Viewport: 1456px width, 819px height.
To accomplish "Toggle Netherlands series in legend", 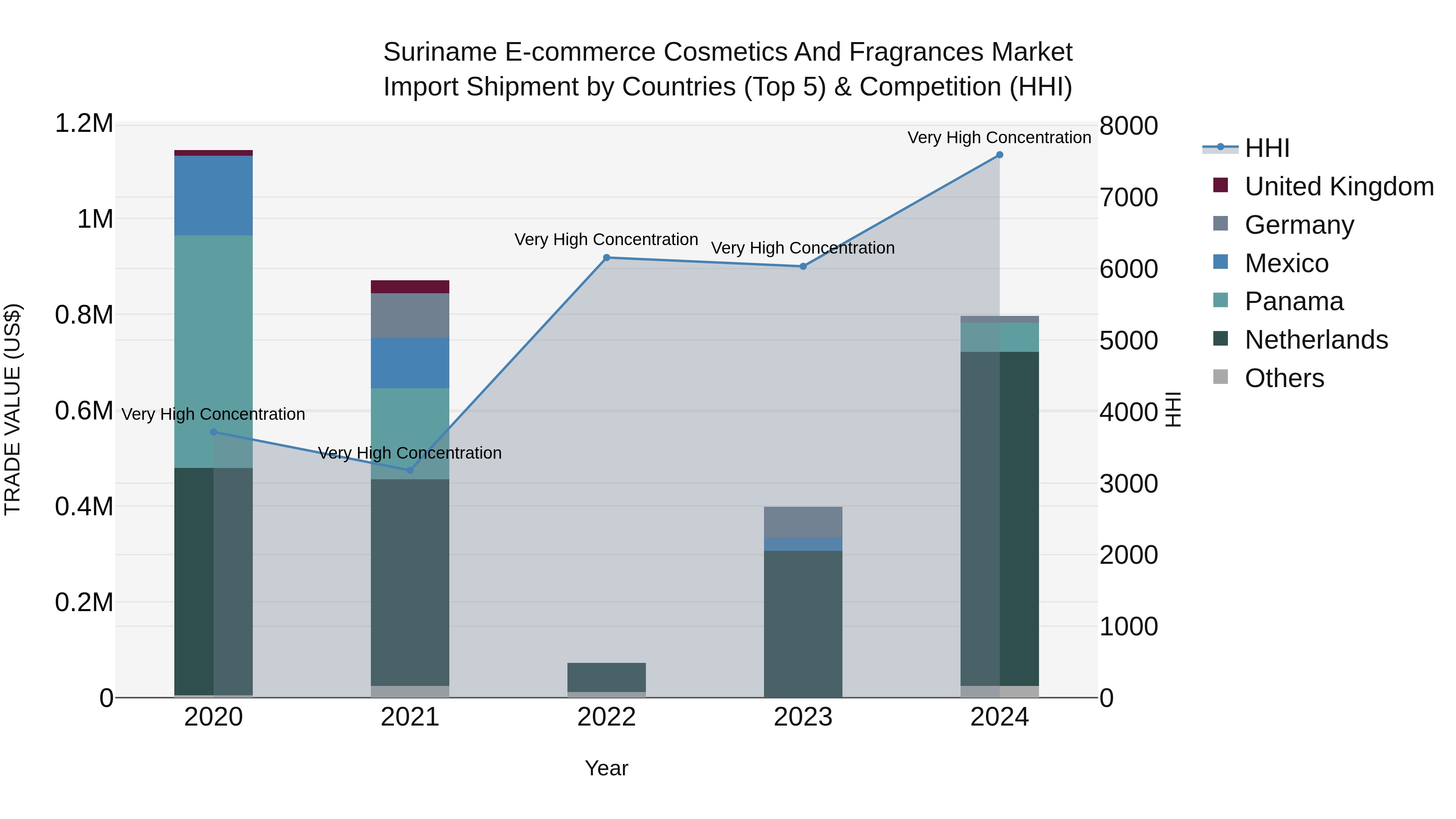I will pyautogui.click(x=1300, y=340).
